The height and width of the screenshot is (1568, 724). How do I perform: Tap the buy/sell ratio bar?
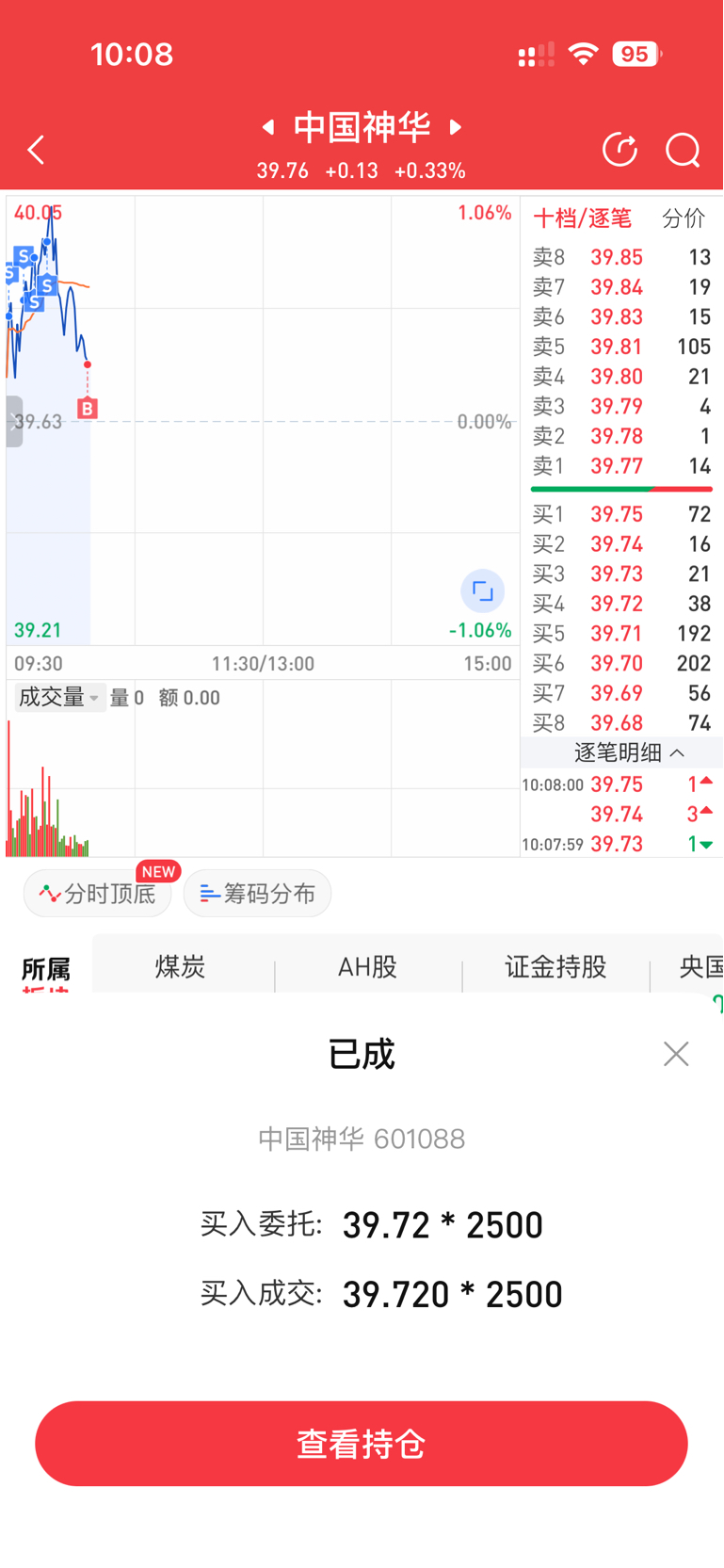[621, 490]
